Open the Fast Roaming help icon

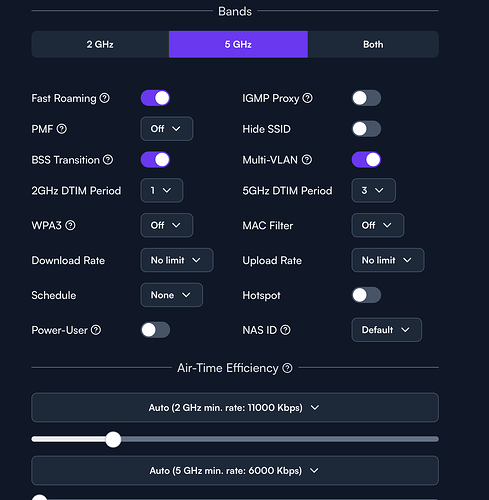pos(105,98)
